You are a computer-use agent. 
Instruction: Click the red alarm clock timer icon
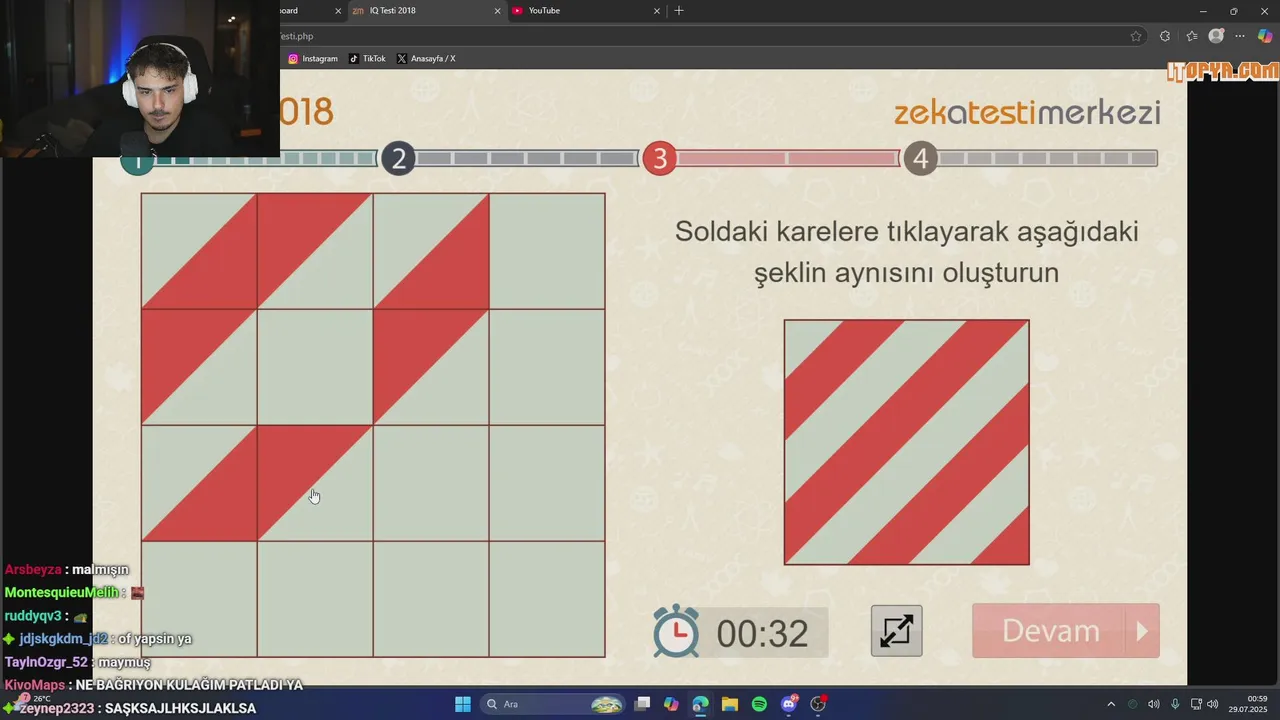point(676,631)
